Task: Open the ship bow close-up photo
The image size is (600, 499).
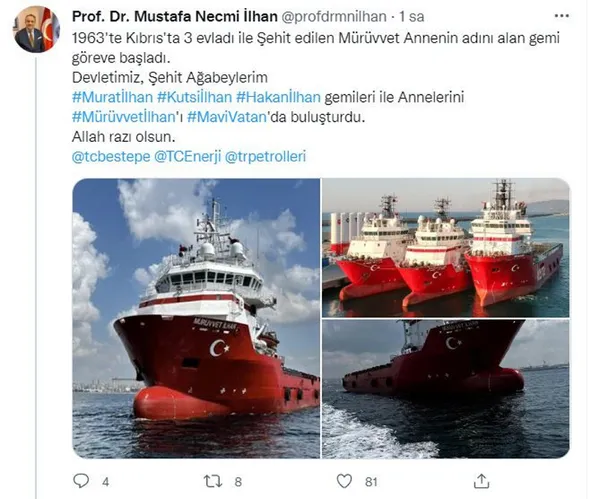Action: point(445,389)
